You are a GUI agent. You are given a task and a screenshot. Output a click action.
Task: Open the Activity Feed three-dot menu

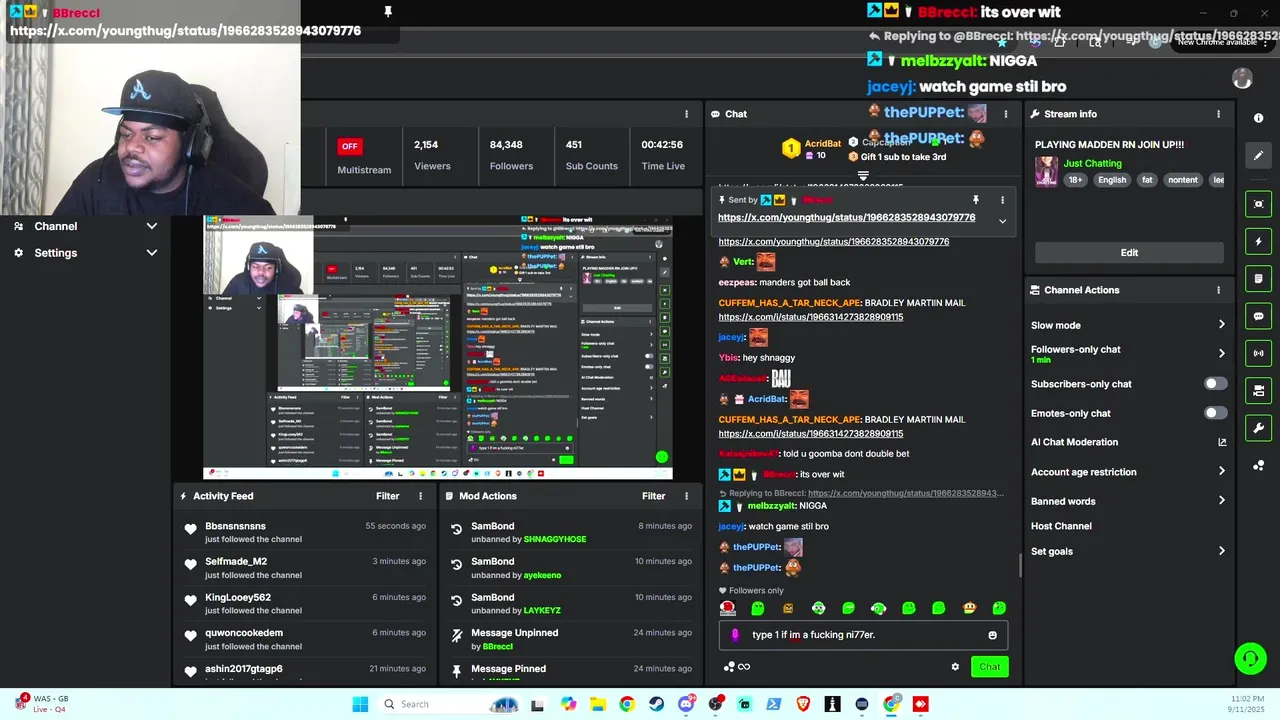[420, 496]
